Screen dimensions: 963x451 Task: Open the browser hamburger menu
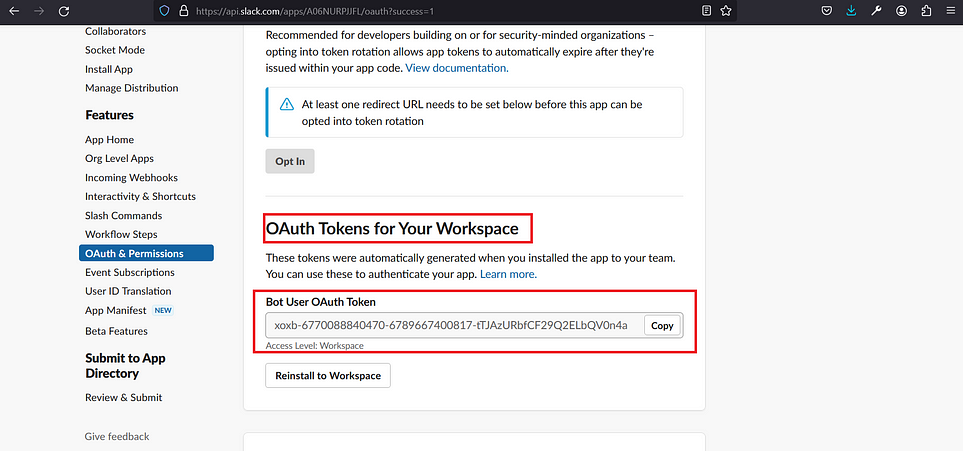click(x=950, y=10)
